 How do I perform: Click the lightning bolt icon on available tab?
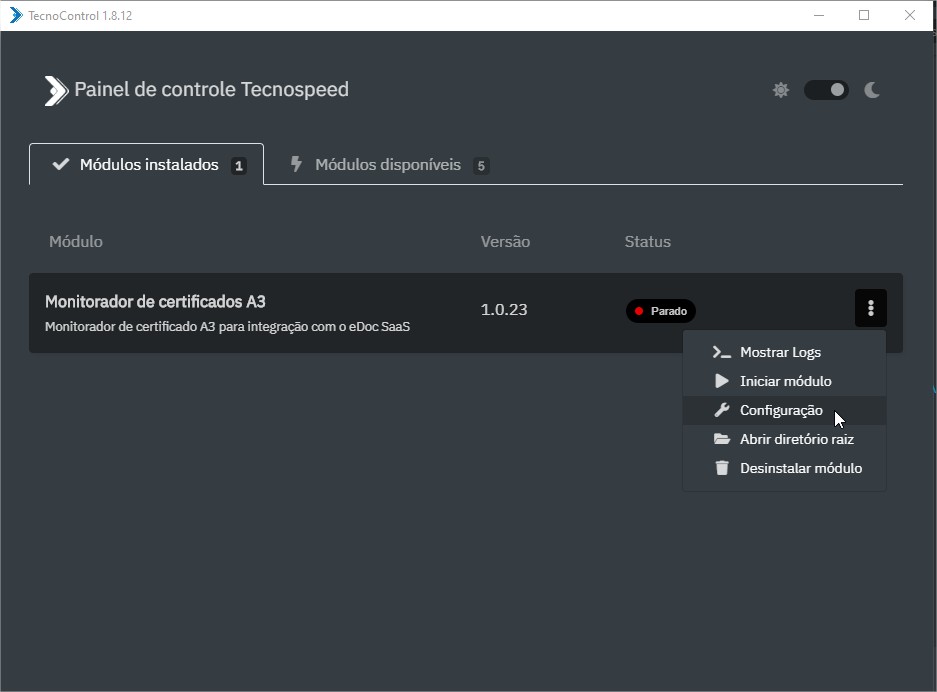(x=296, y=164)
